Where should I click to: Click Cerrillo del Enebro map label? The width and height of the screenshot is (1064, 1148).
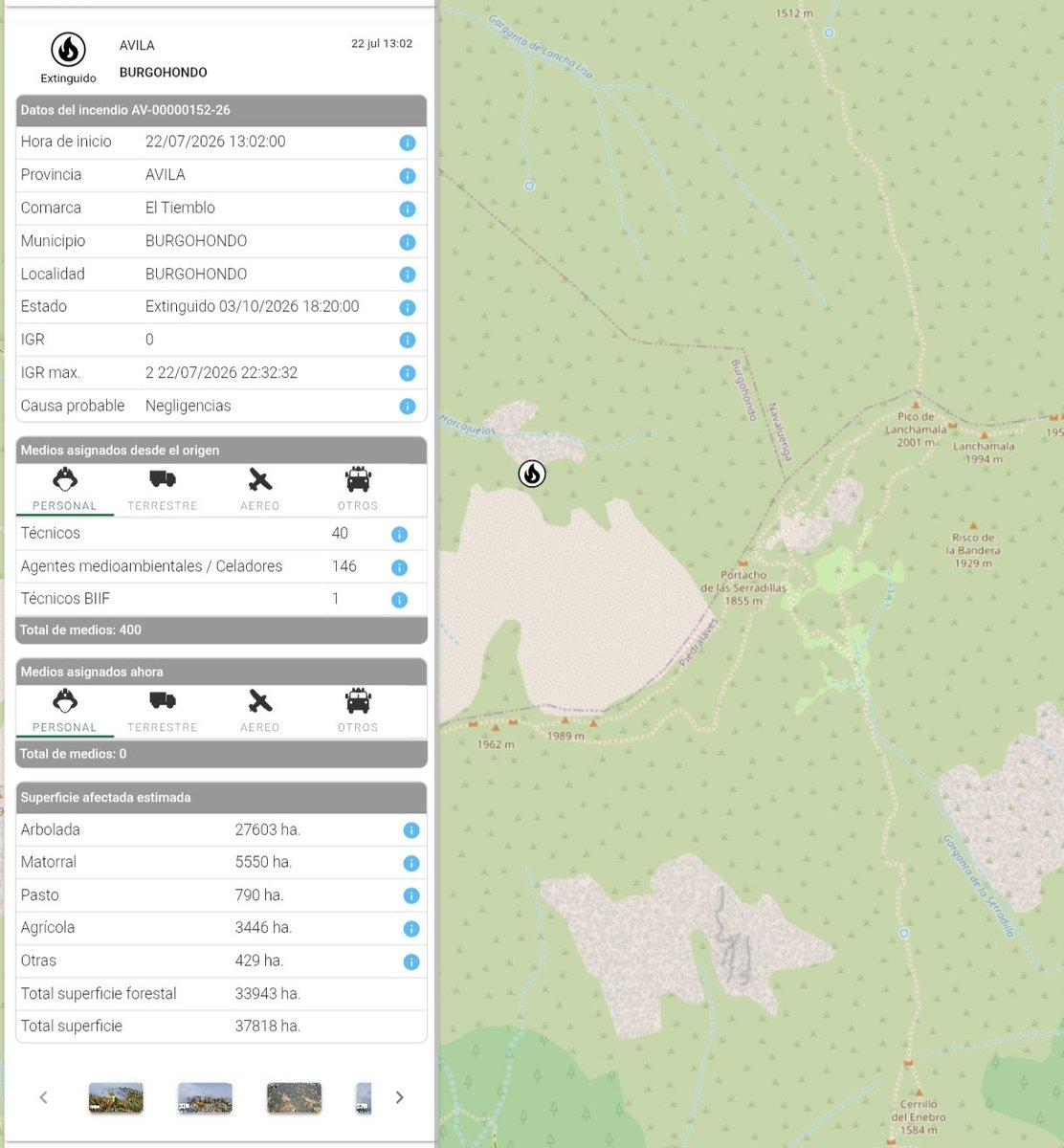919,1116
